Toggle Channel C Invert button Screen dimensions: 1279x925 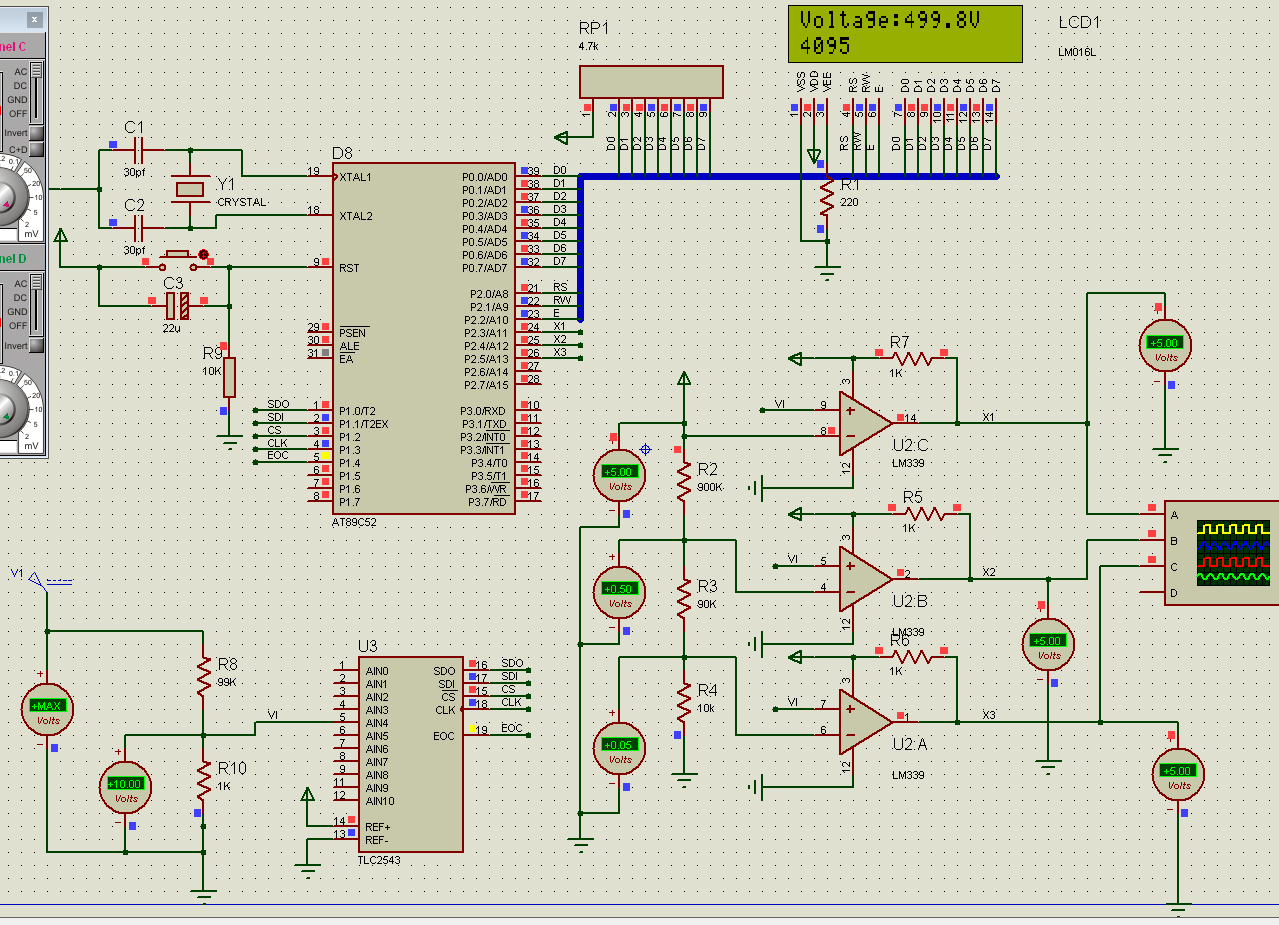36,133
